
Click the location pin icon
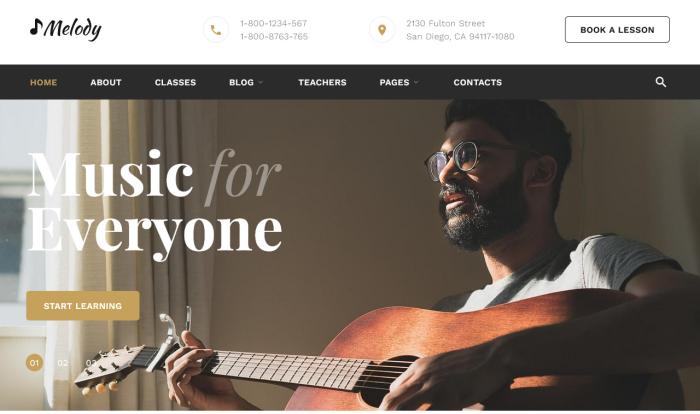[x=382, y=30]
